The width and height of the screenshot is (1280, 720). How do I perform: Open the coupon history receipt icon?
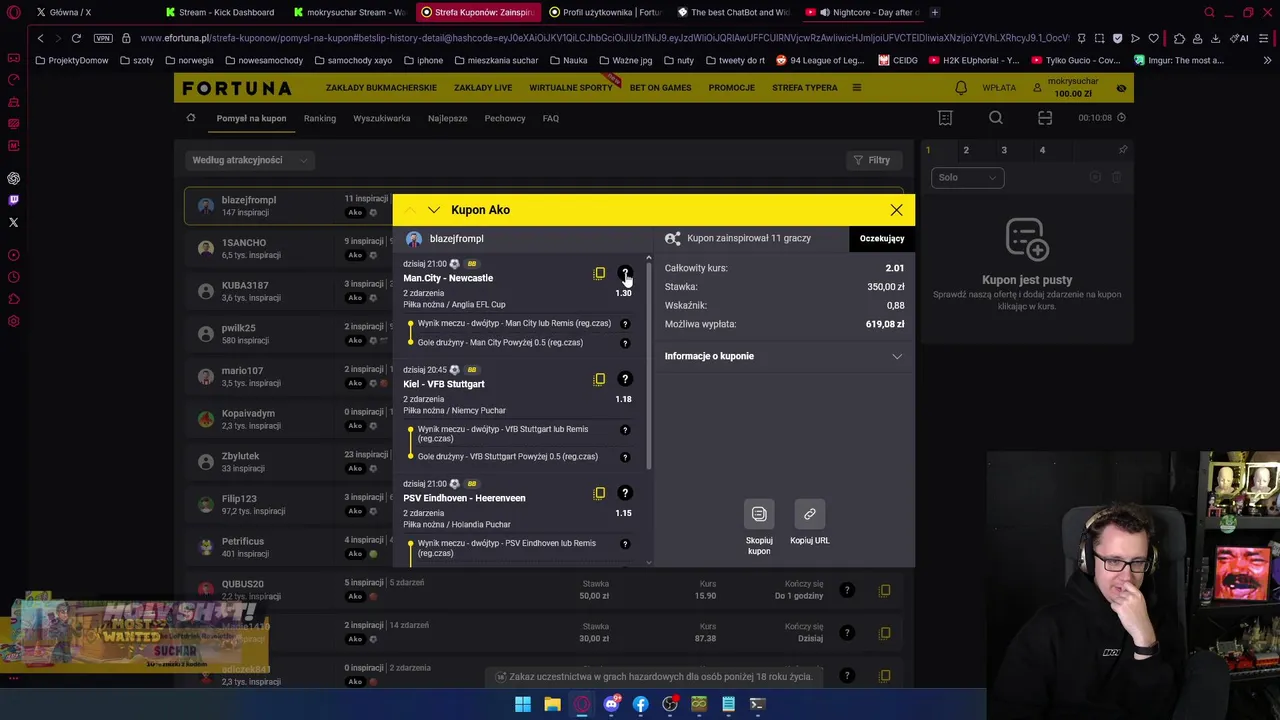click(945, 118)
